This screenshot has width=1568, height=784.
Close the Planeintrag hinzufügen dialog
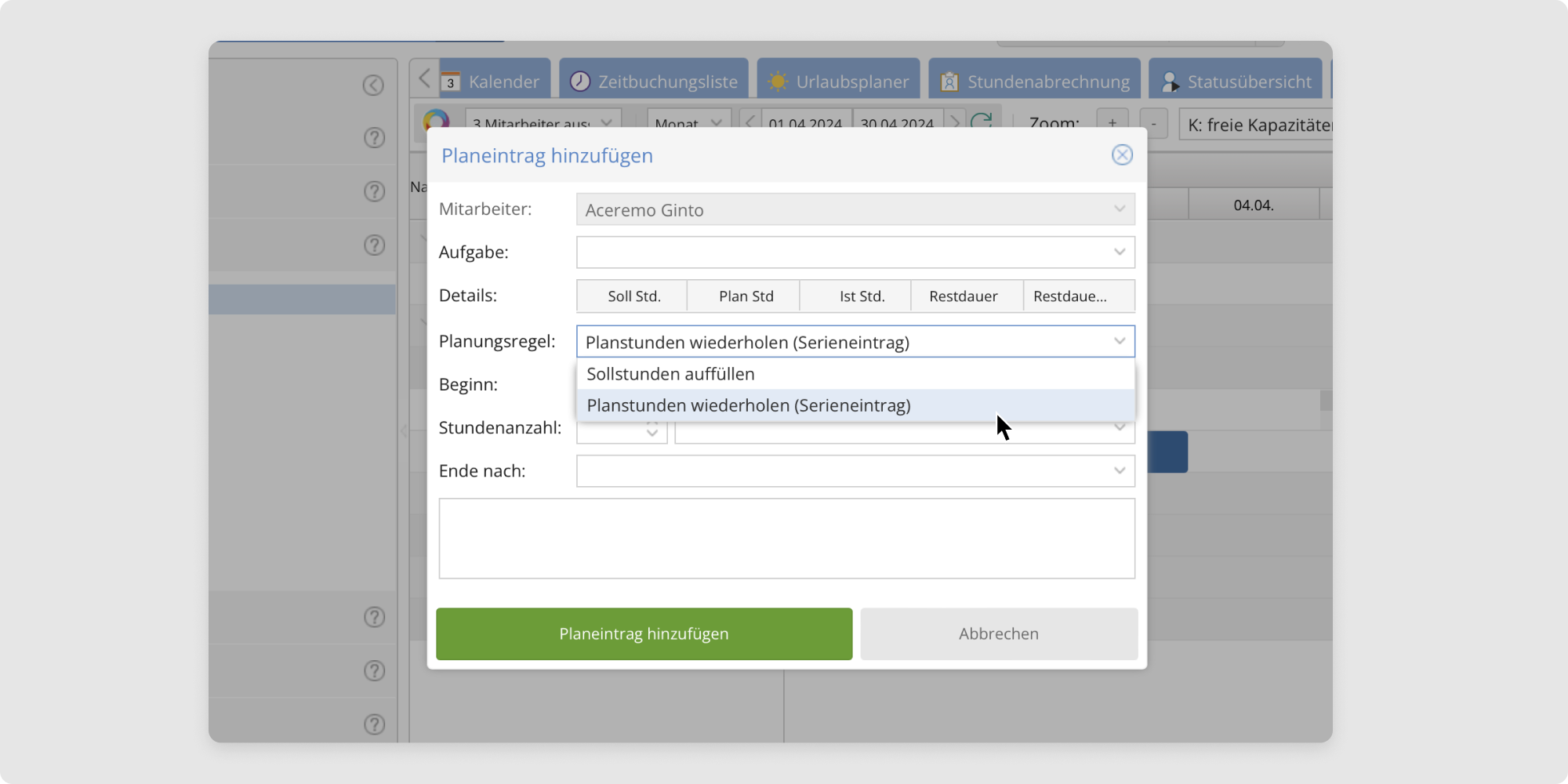pyautogui.click(x=1122, y=155)
